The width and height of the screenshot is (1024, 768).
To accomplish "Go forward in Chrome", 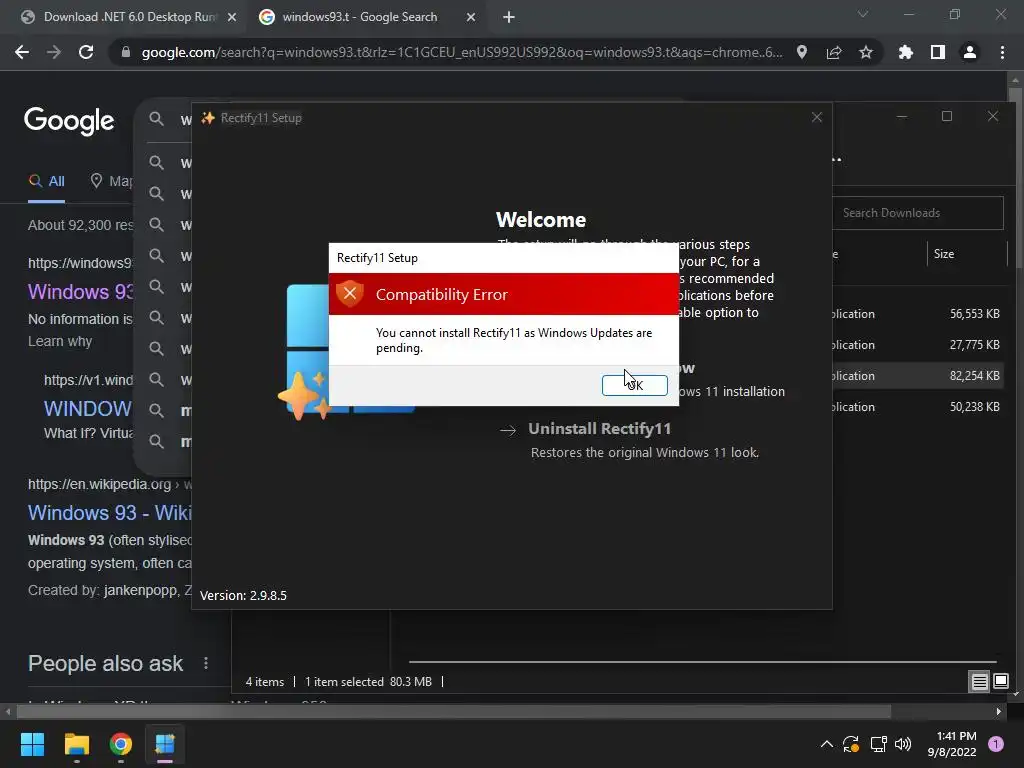I will 54,52.
